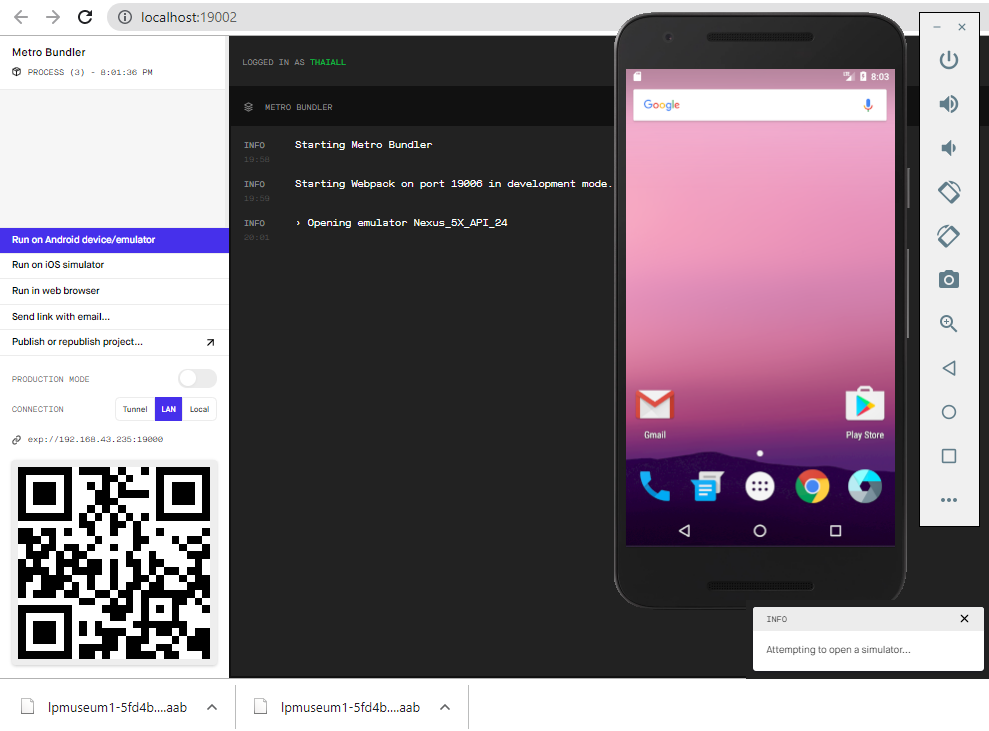Dismiss the INFO simulator notification
Image resolution: width=989 pixels, height=731 pixels.
964,619
